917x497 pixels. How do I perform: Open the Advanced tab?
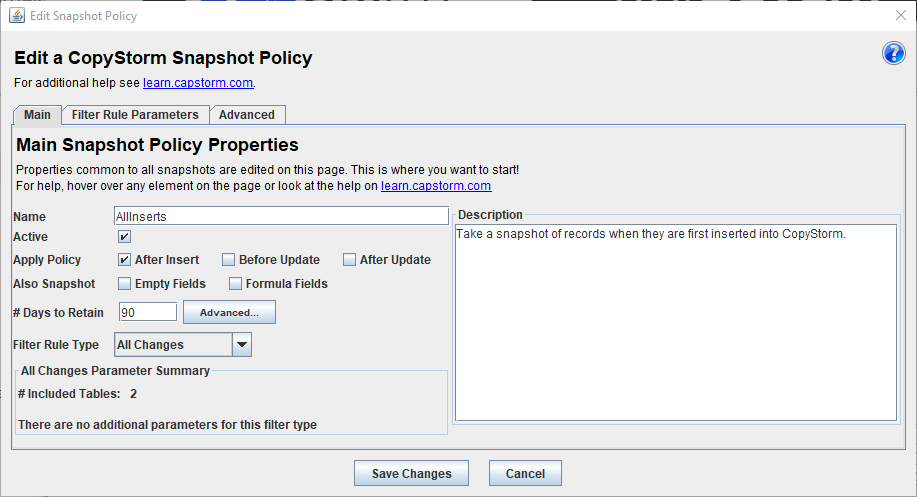247,115
